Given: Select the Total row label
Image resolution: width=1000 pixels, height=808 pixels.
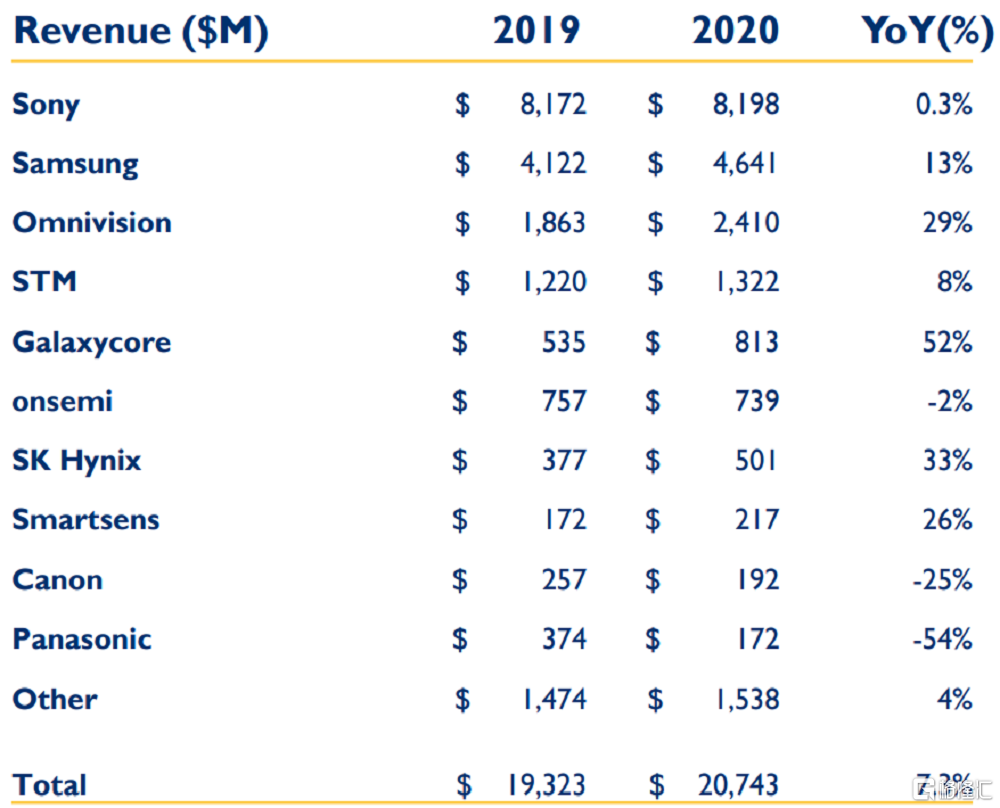Looking at the screenshot, I should coord(50,785).
